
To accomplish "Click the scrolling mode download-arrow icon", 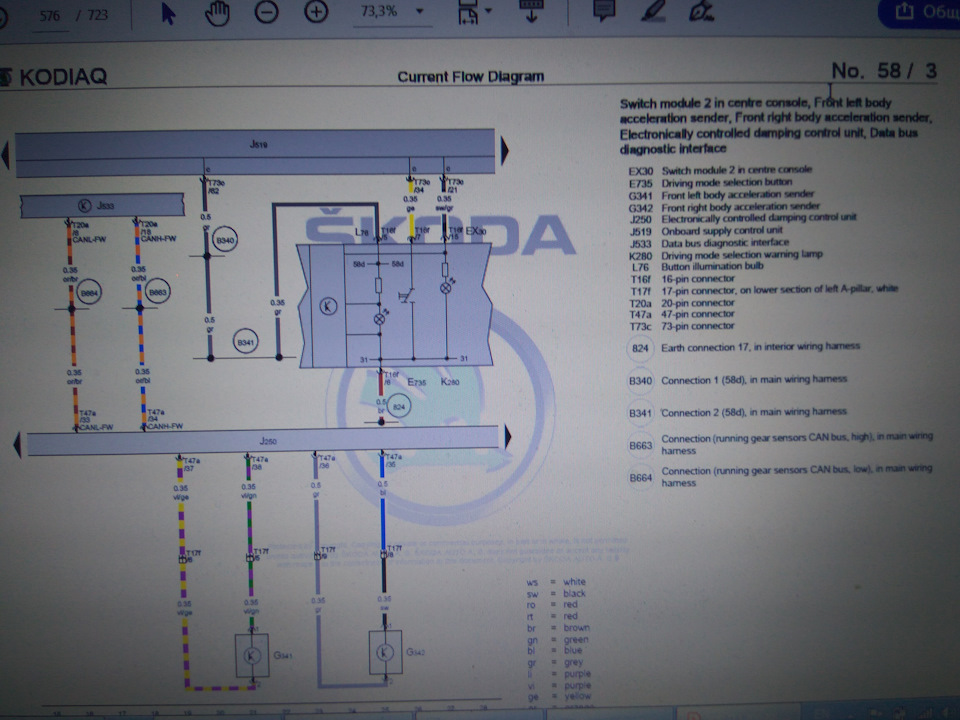I will 531,11.
